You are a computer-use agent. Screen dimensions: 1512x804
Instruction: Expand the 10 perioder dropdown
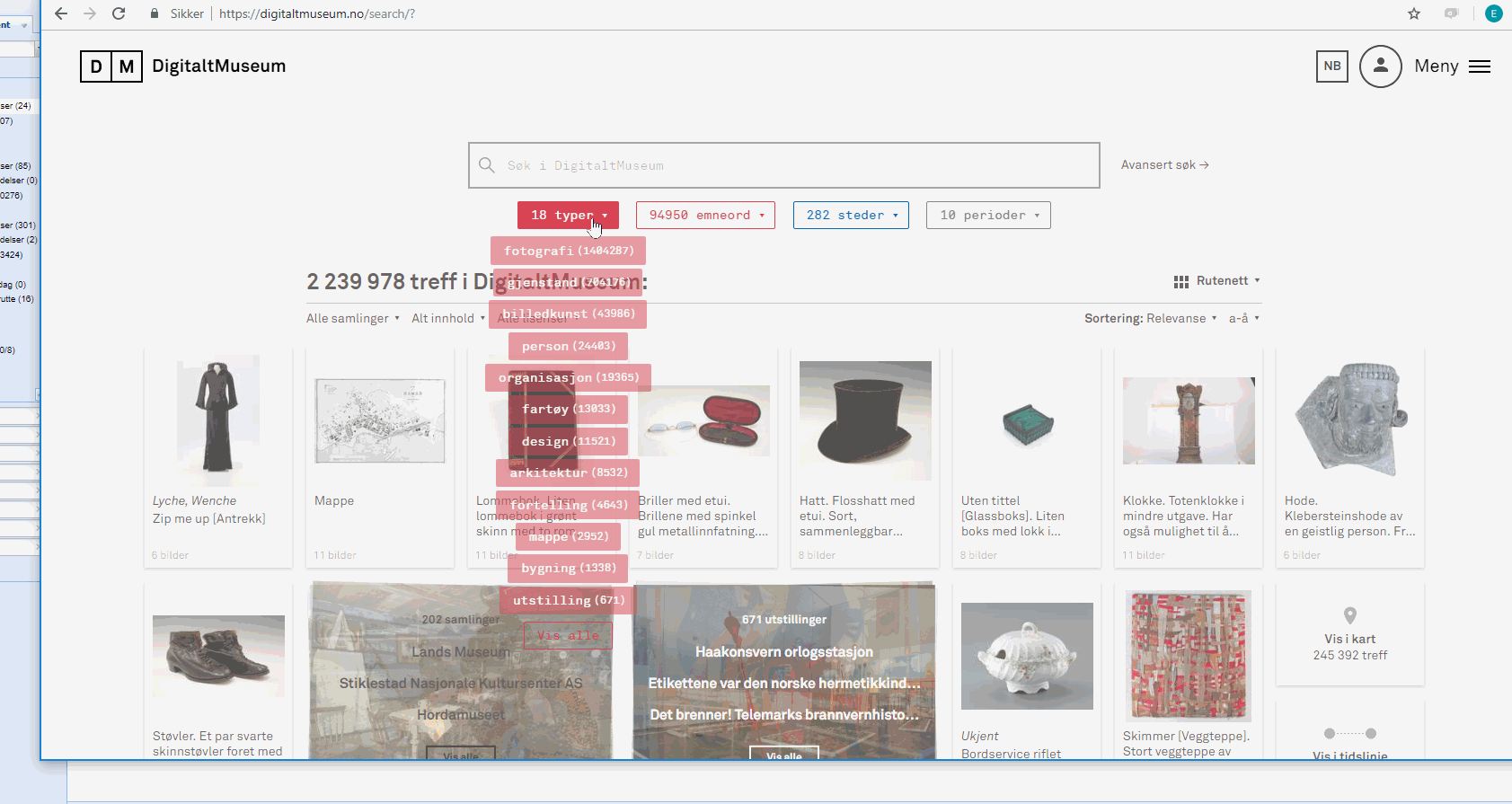(x=988, y=216)
